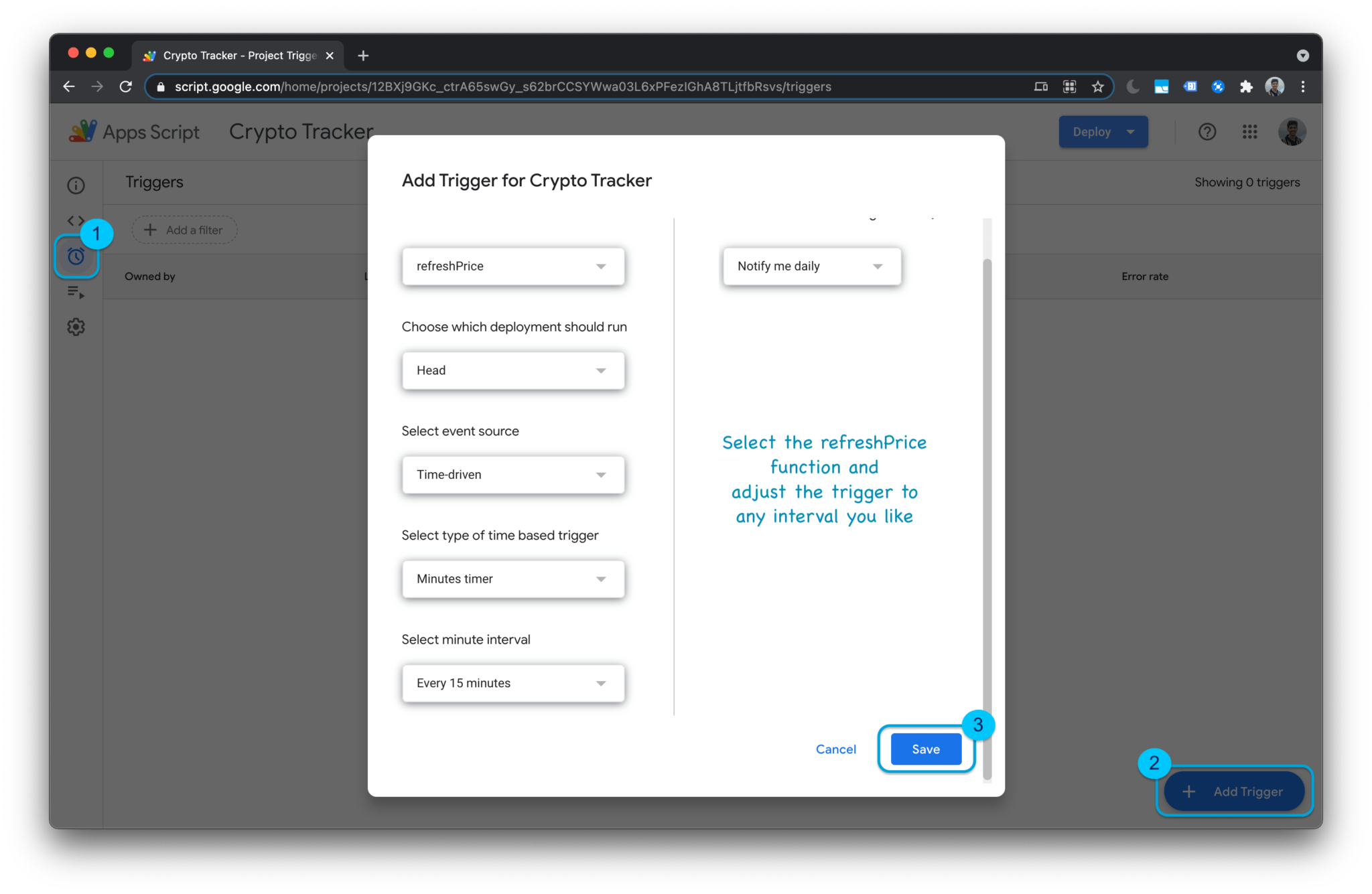The image size is (1372, 894).
Task: Open the Google apps grid menu
Action: pos(1250,132)
